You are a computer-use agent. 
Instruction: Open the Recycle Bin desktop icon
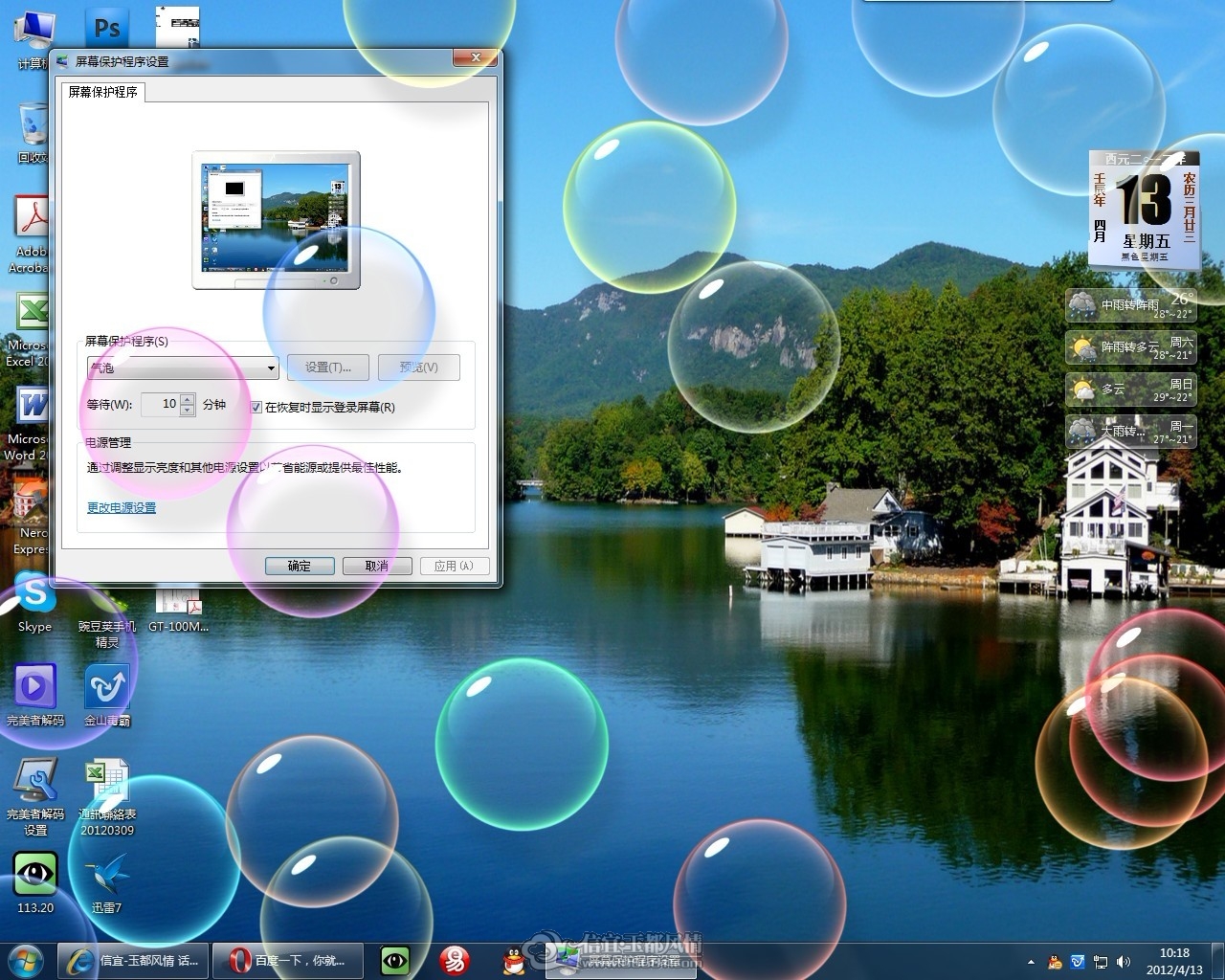[33, 124]
